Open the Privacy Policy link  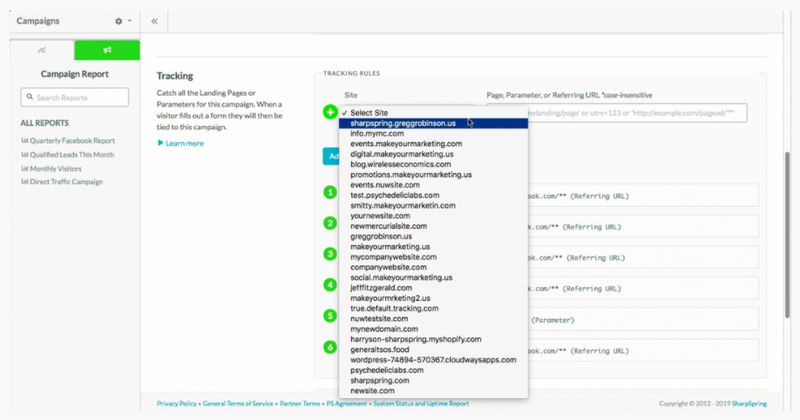click(x=177, y=404)
